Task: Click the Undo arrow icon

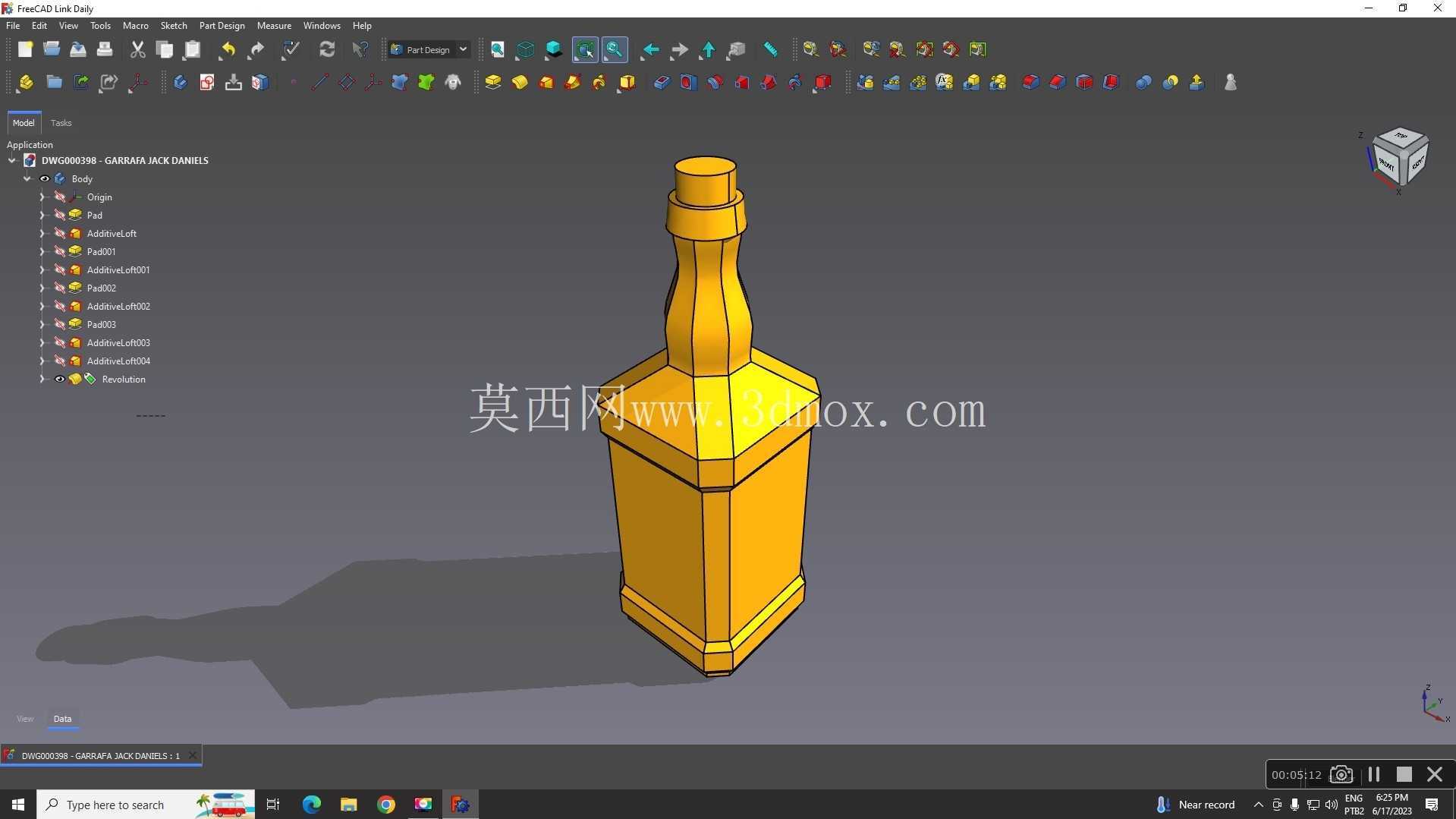Action: pyautogui.click(x=228, y=50)
